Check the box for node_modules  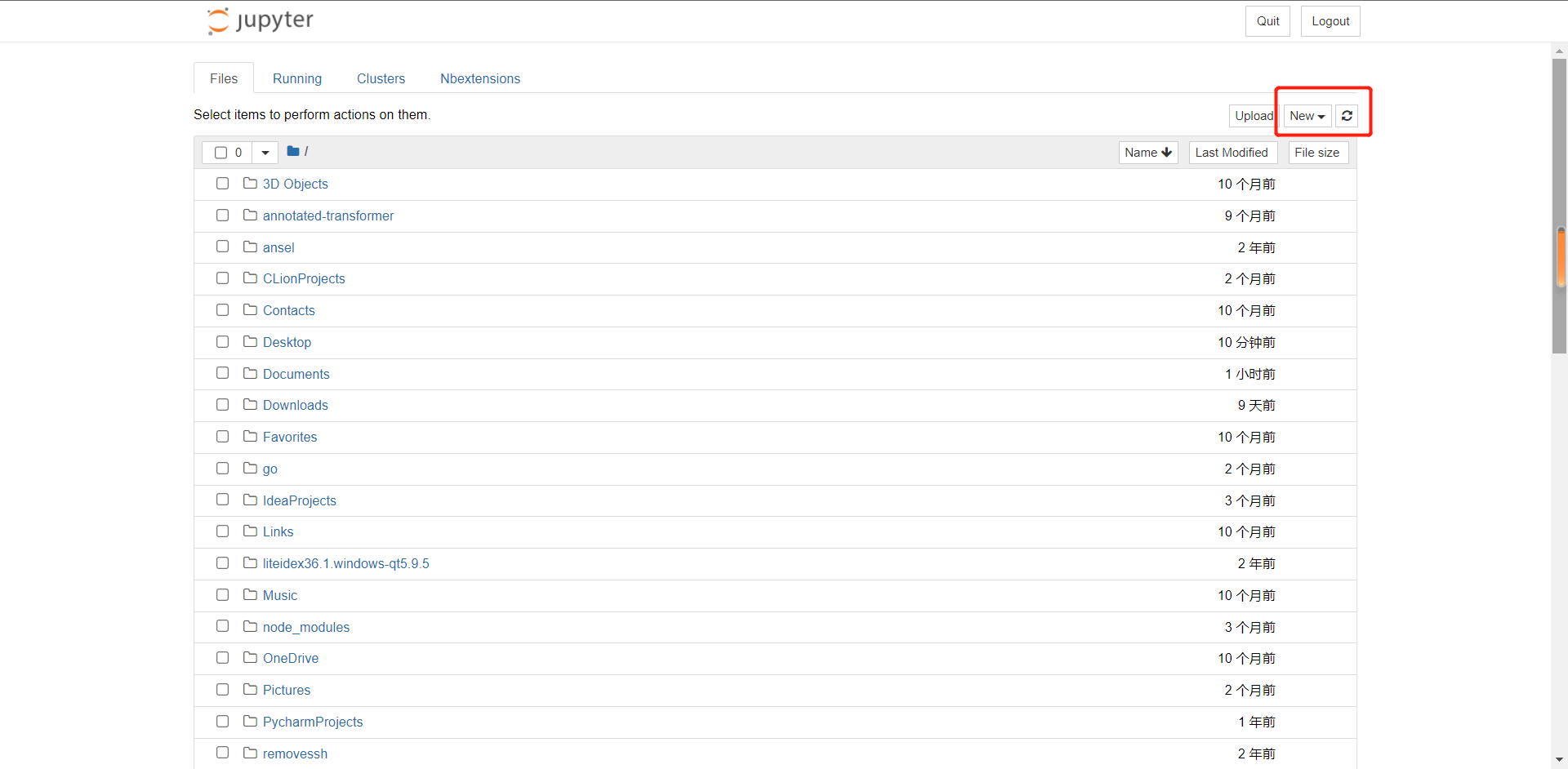222,626
